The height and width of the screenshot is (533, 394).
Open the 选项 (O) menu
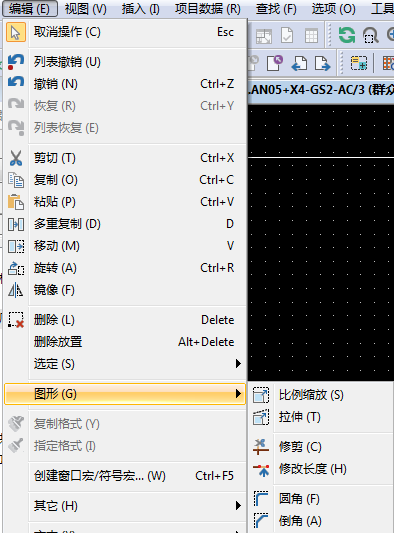[x=333, y=8]
